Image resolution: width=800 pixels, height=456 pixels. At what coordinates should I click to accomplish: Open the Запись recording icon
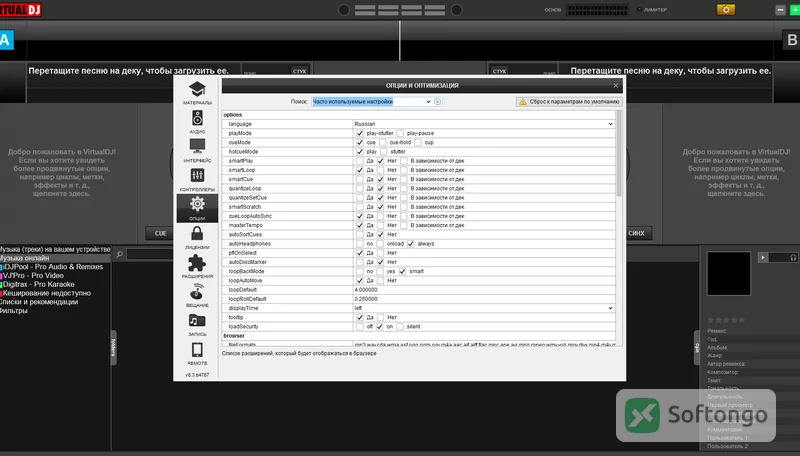[197, 324]
